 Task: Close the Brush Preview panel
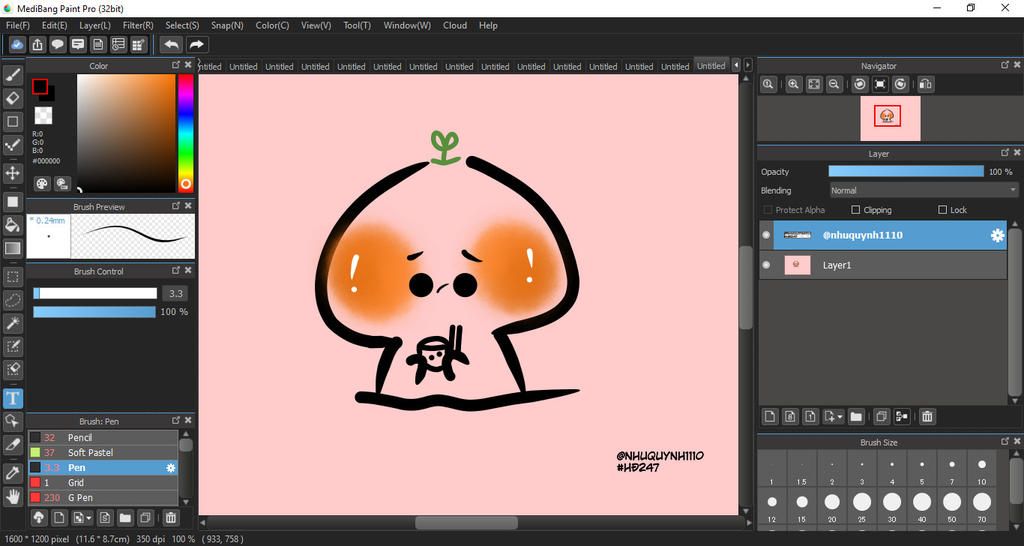point(188,206)
